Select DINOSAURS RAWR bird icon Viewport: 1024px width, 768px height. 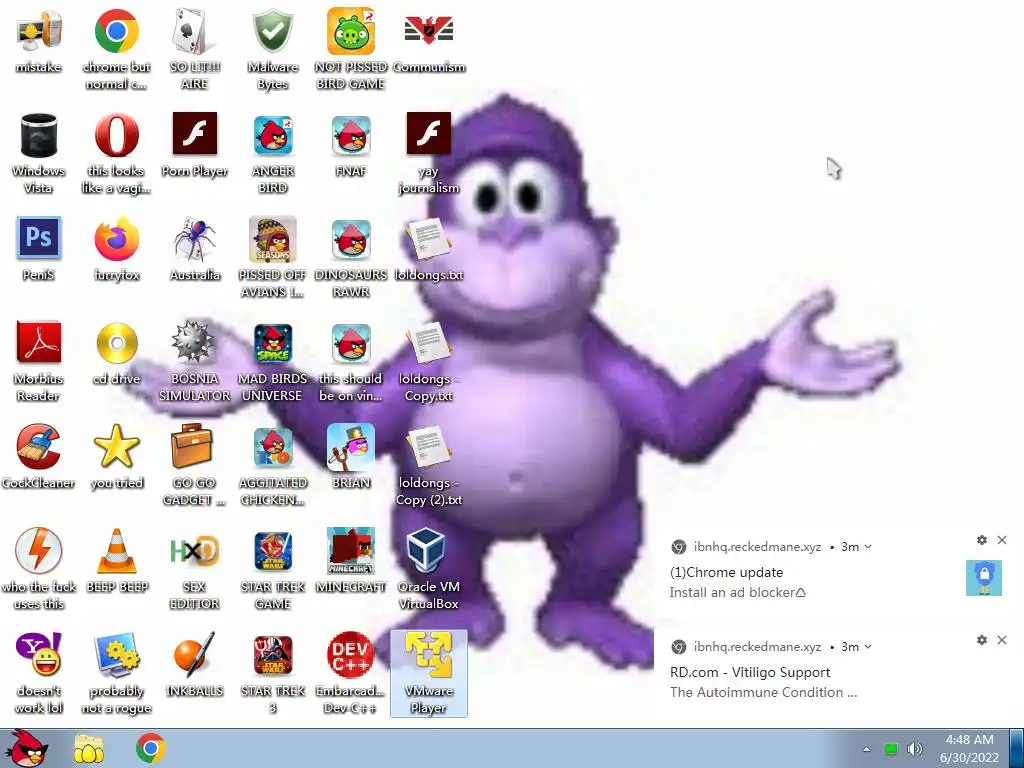pos(351,257)
